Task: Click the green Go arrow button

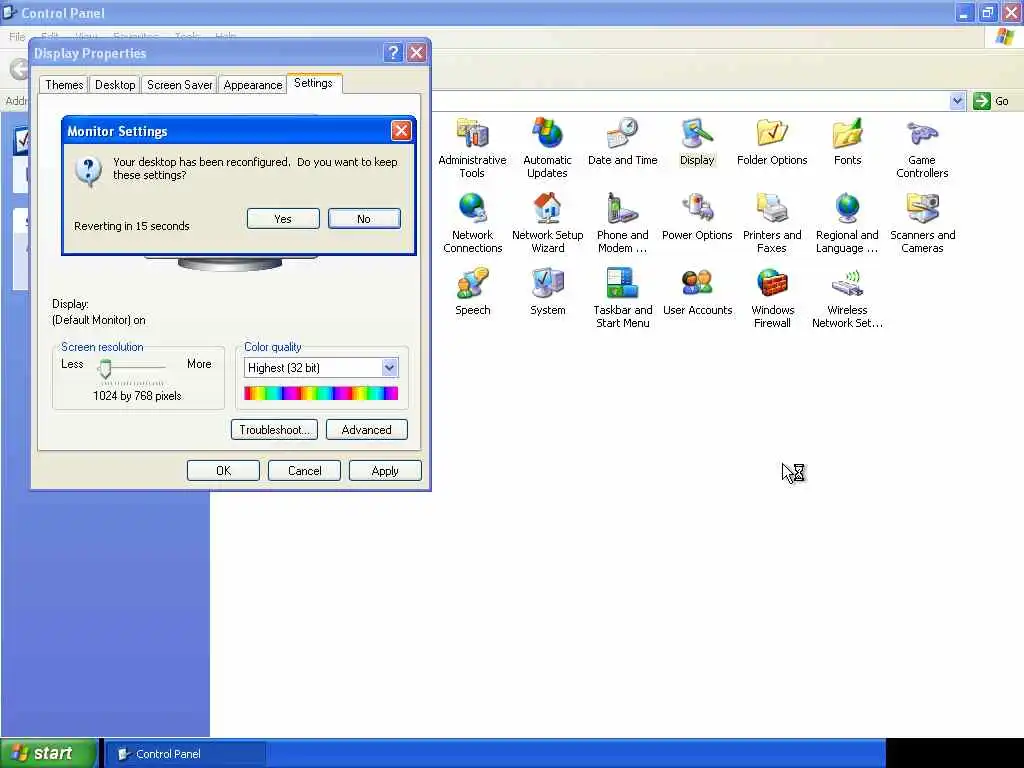Action: tap(982, 101)
